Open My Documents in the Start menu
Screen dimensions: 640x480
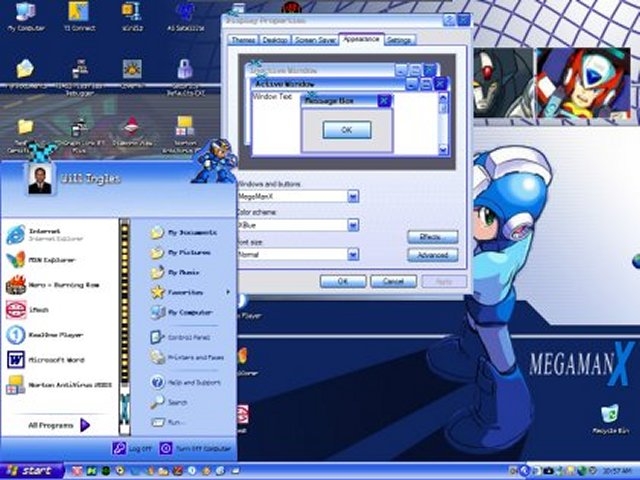[x=184, y=233]
